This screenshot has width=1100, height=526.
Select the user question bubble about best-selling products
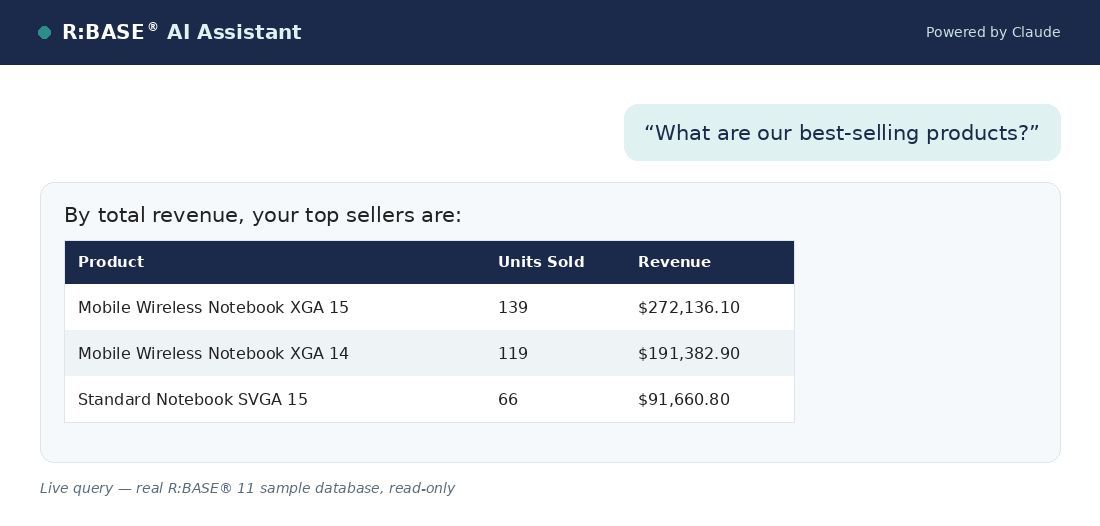click(842, 133)
